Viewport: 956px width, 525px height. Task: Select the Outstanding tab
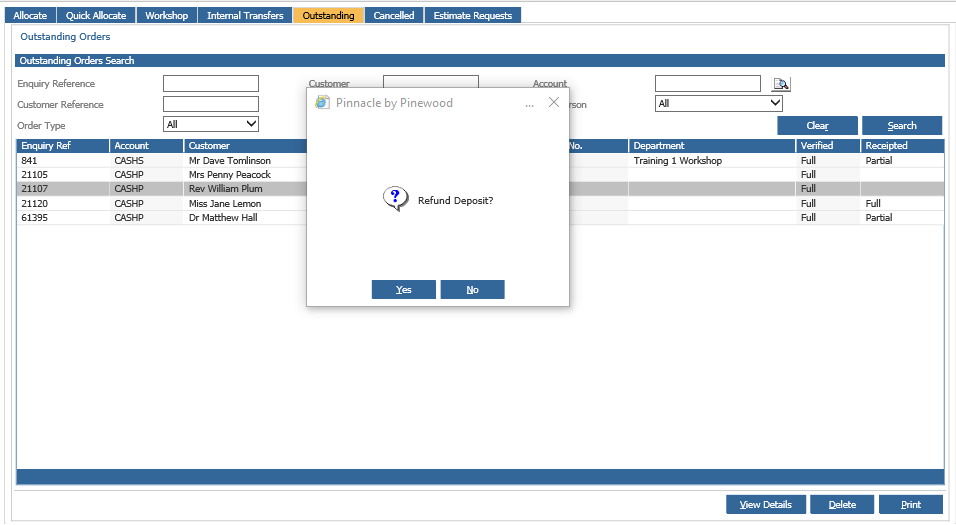[329, 15]
